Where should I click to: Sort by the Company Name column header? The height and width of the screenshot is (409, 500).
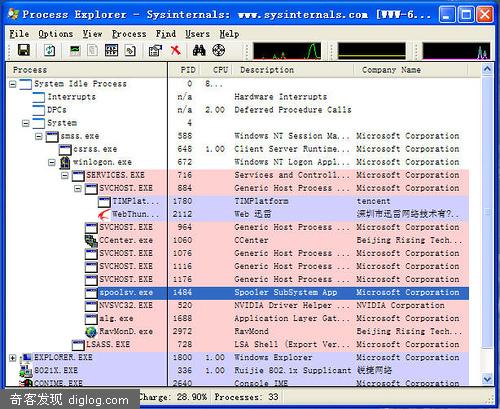(411, 70)
